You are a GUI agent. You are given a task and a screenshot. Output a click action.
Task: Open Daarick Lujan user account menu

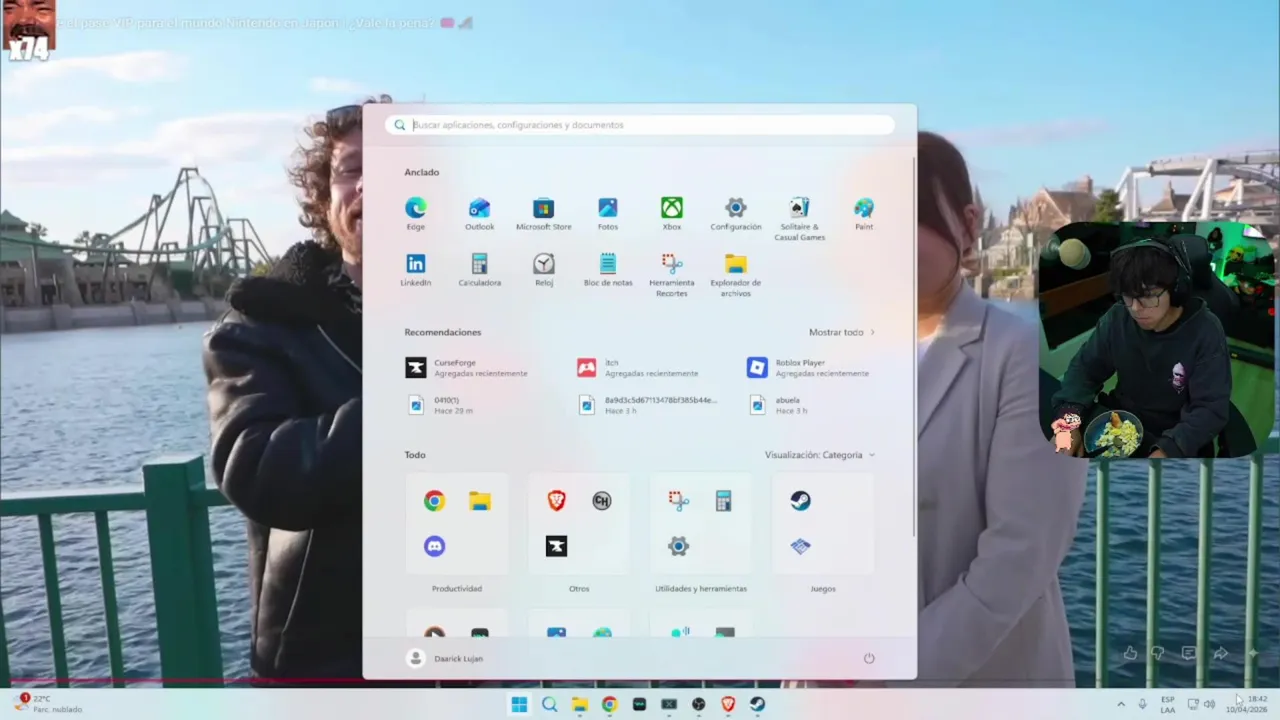click(x=446, y=658)
